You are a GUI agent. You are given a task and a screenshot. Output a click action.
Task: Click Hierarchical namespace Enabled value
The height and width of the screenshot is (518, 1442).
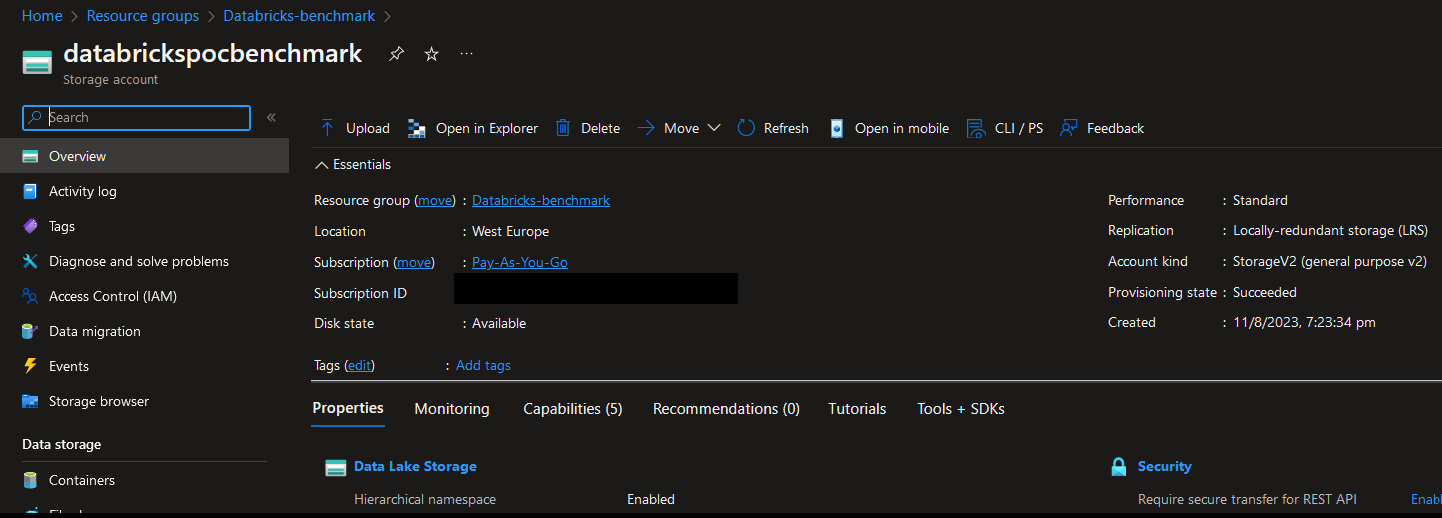point(651,499)
